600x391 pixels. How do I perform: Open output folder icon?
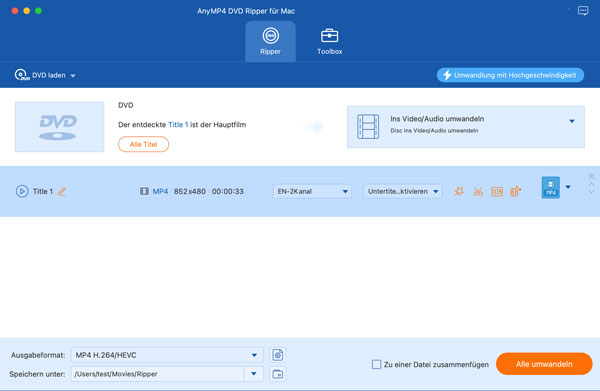click(278, 374)
